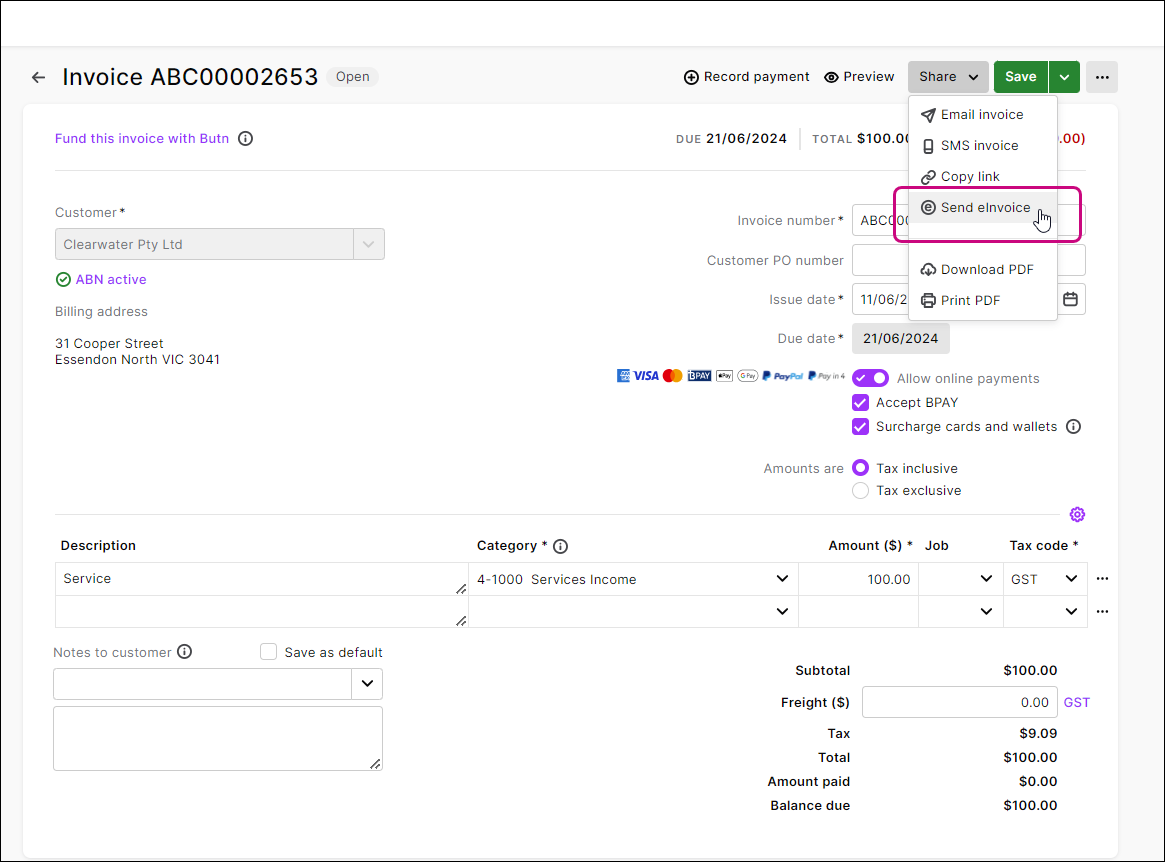The width and height of the screenshot is (1165, 862).
Task: Uncheck the Accept BPAY checkbox
Action: 860,402
